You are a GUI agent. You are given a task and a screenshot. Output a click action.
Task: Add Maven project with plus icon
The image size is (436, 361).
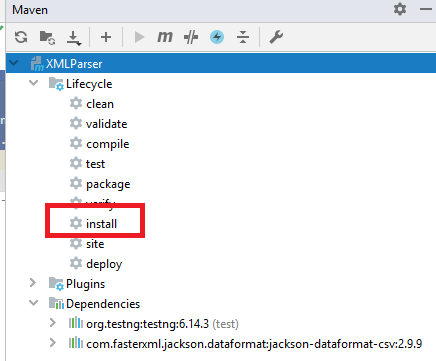click(106, 37)
